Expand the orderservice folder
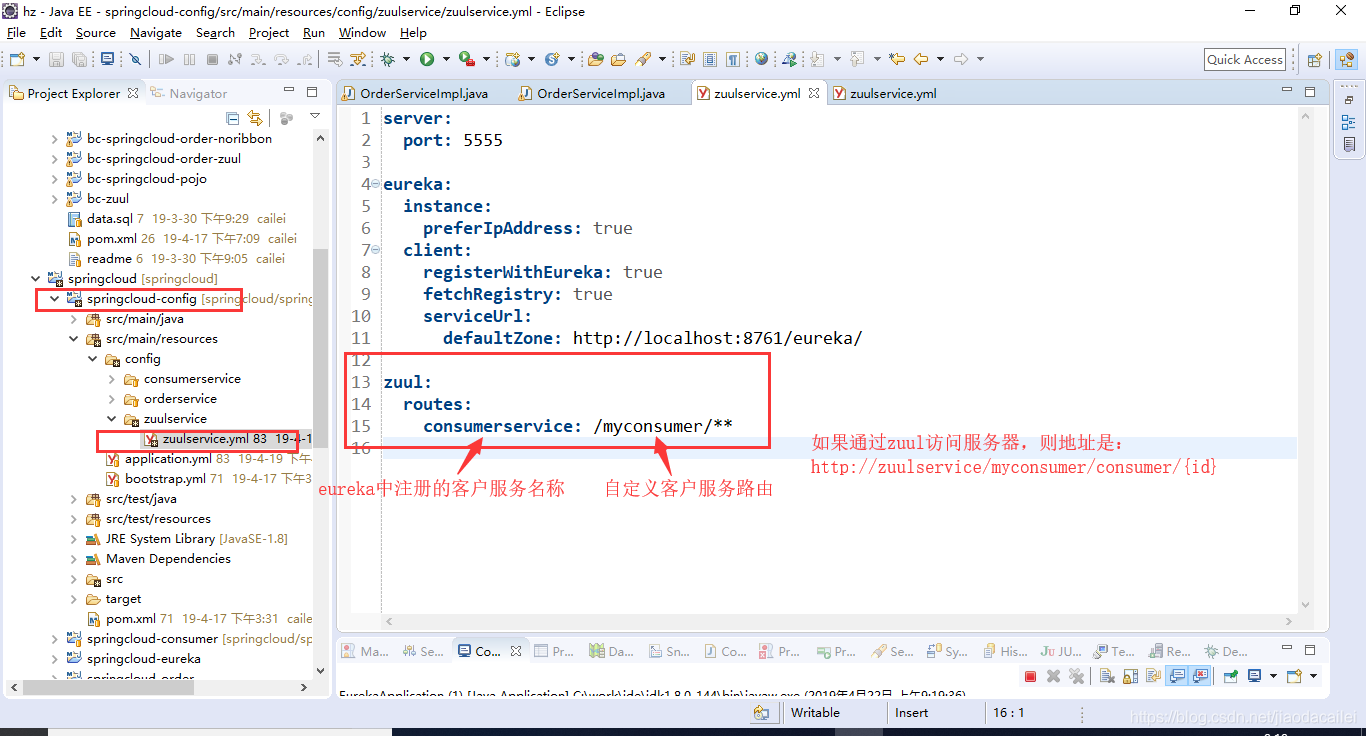This screenshot has height=736, width=1366. coord(111,399)
